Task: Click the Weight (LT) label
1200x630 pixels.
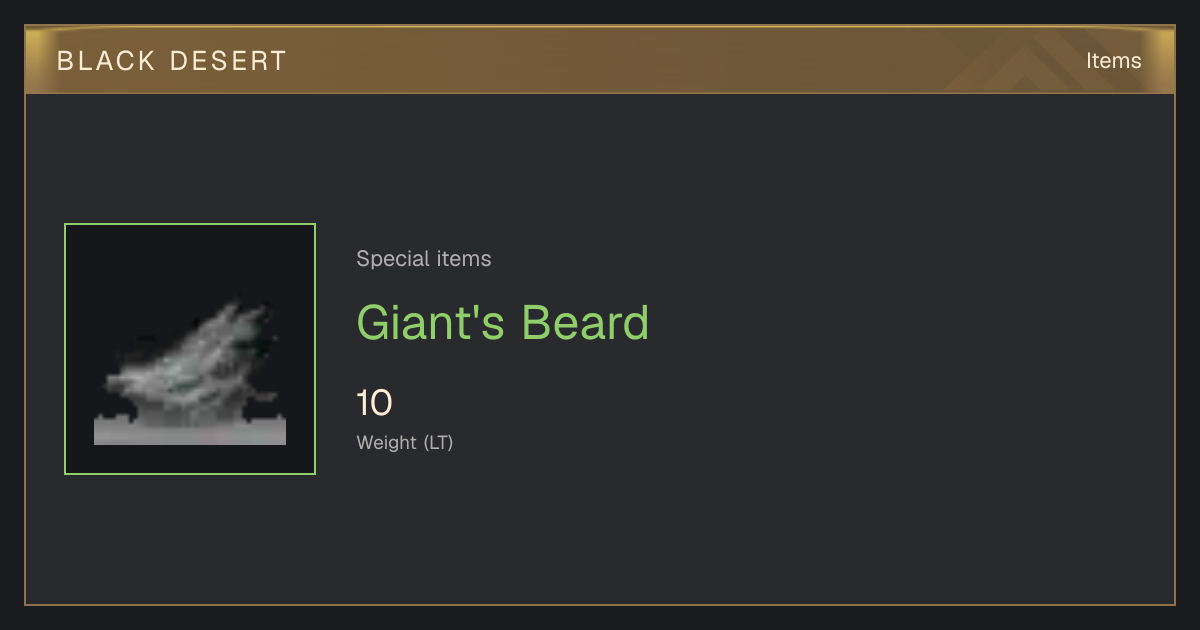Action: coord(405,442)
